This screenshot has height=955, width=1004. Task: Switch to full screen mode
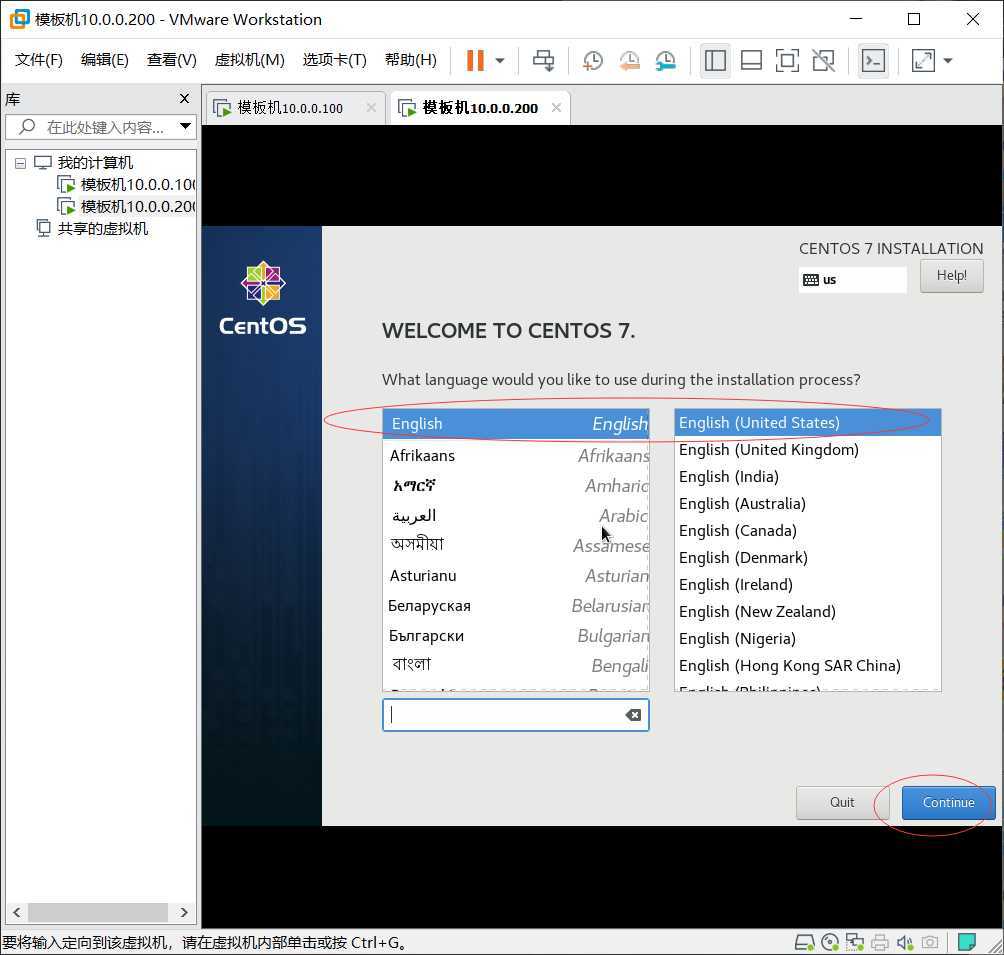click(787, 61)
